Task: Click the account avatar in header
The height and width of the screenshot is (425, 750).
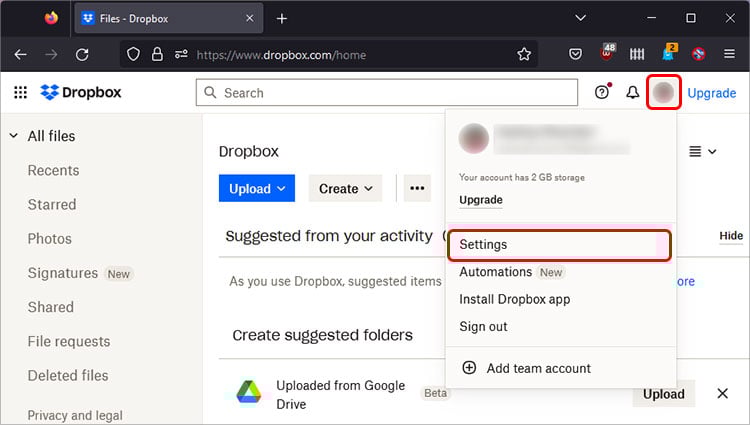Action: coord(664,92)
